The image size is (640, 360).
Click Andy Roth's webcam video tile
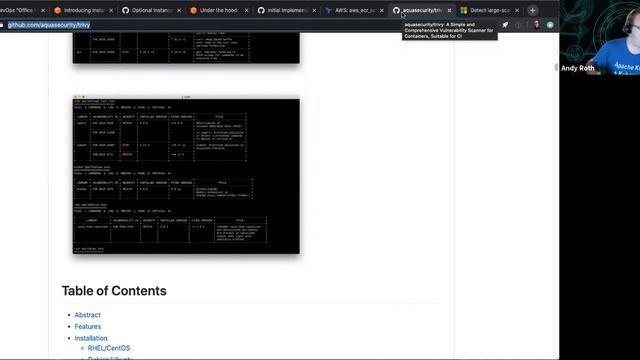click(x=600, y=38)
